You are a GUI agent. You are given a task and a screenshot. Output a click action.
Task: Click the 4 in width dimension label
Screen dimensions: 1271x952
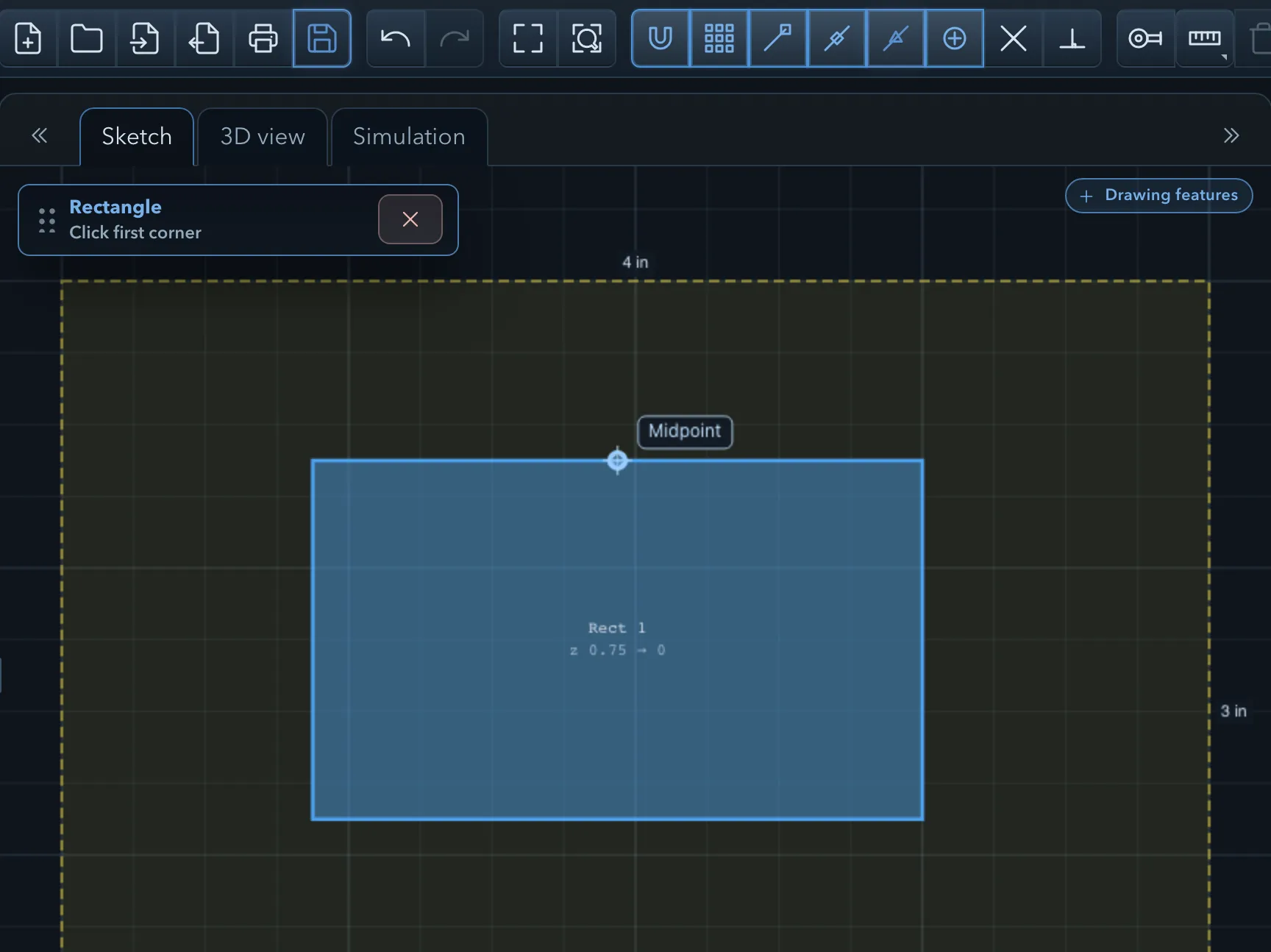pyautogui.click(x=635, y=263)
